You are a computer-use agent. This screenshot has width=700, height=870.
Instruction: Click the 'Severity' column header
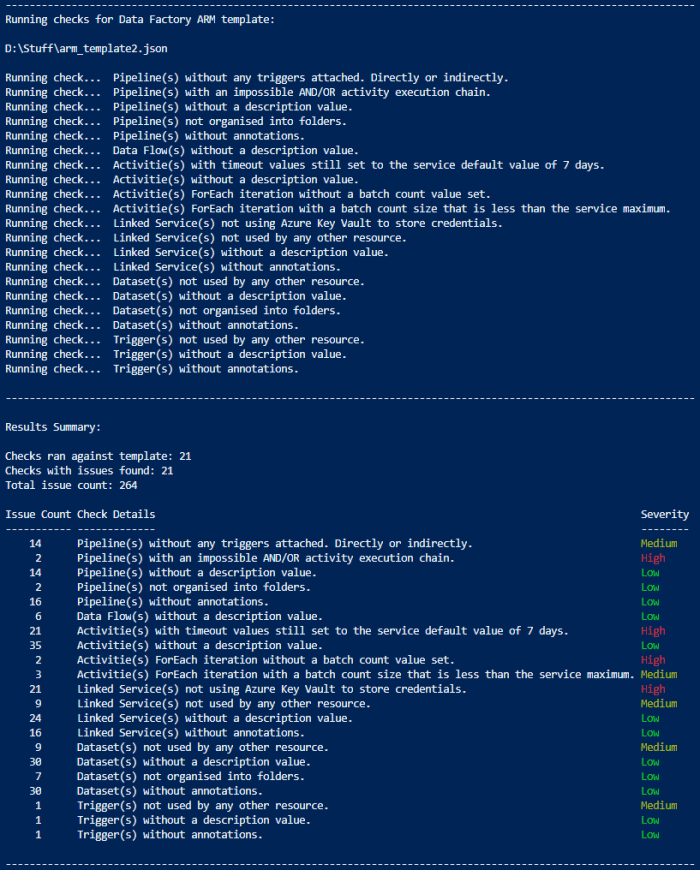pyautogui.click(x=664, y=514)
